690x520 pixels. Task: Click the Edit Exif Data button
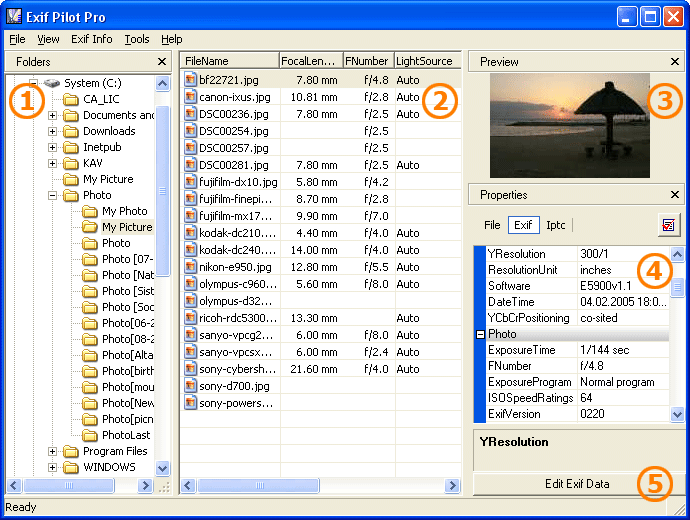[577, 484]
